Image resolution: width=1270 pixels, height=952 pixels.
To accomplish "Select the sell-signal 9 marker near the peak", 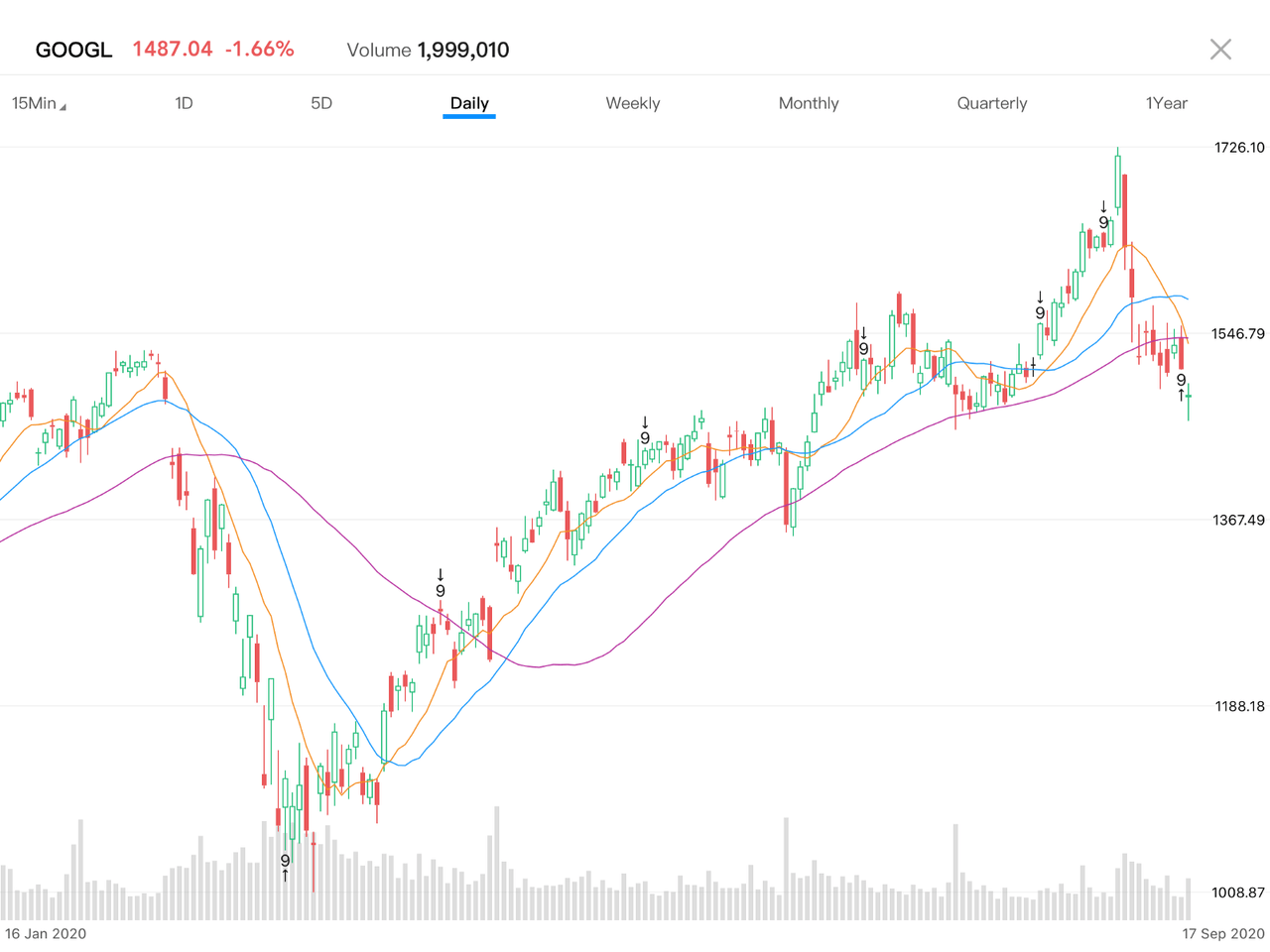I will click(1102, 222).
